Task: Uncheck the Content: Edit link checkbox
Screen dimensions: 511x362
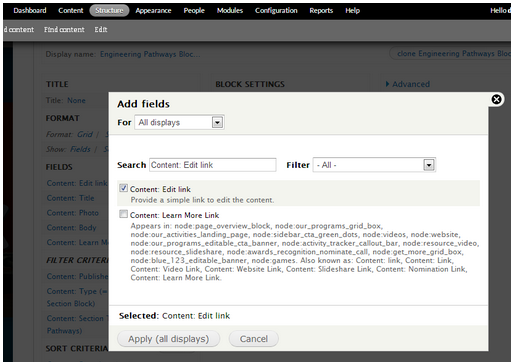Action: coord(123,188)
